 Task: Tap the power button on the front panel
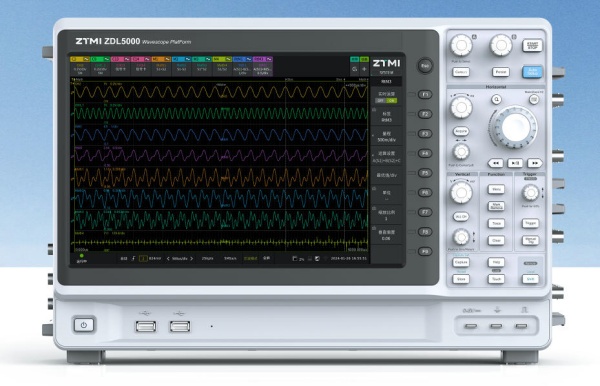pyautogui.click(x=84, y=325)
